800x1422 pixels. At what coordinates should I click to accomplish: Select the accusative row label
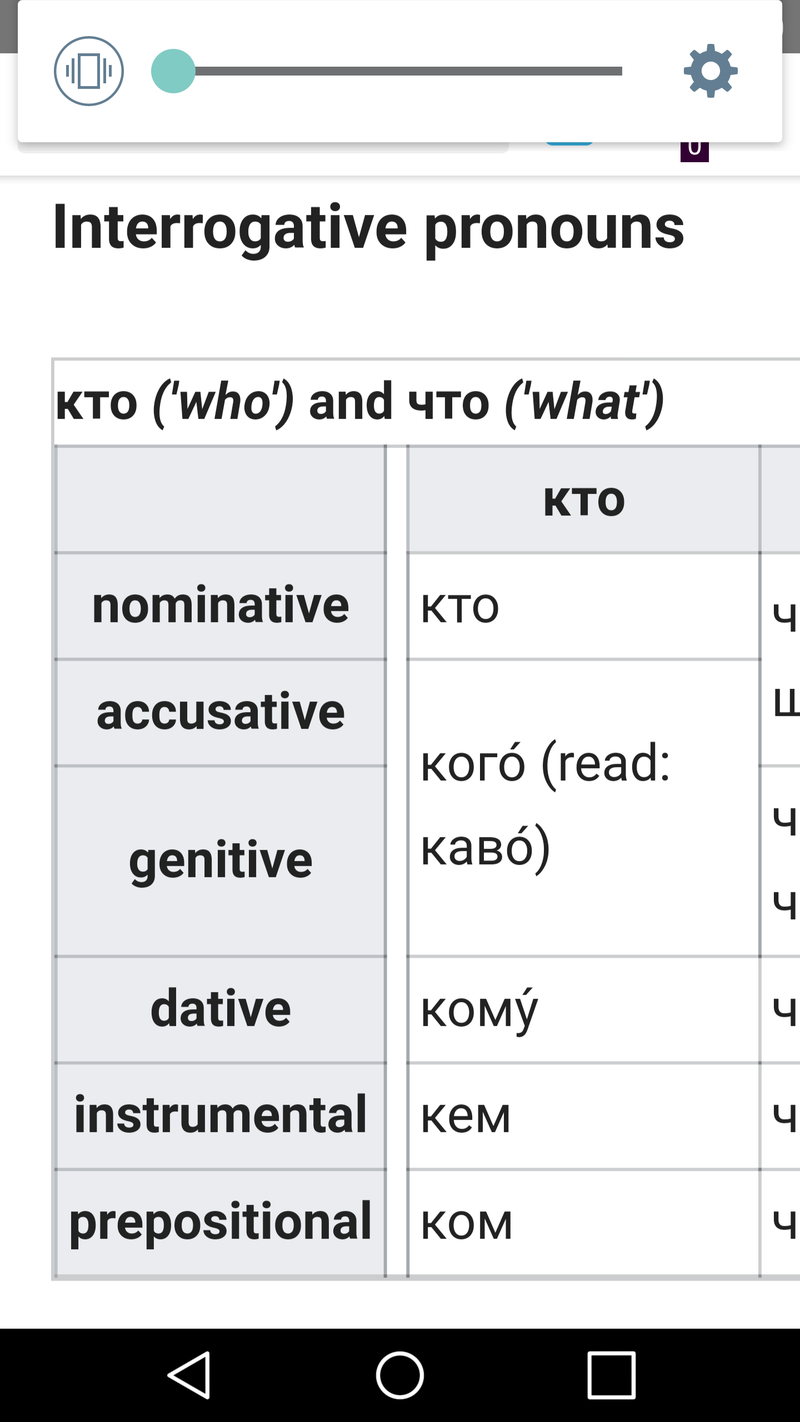(220, 711)
